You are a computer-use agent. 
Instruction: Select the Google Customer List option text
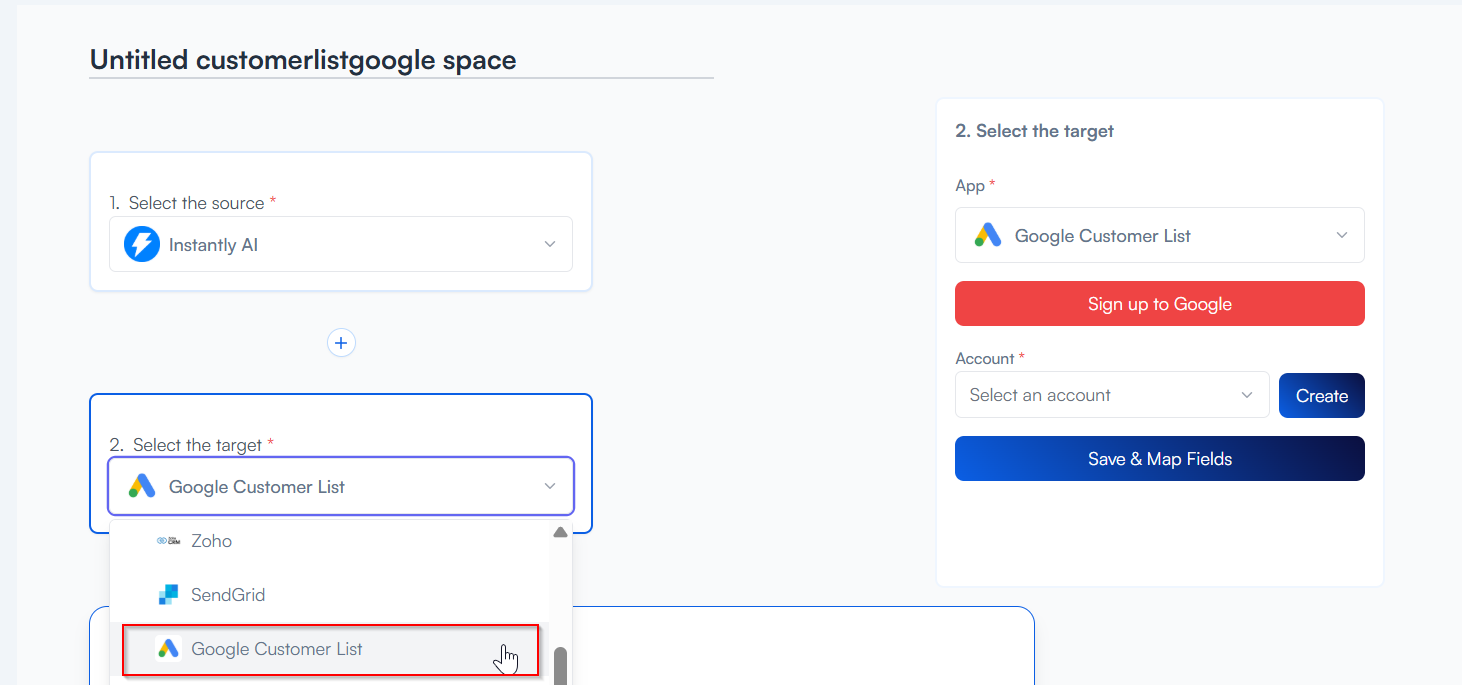277,649
